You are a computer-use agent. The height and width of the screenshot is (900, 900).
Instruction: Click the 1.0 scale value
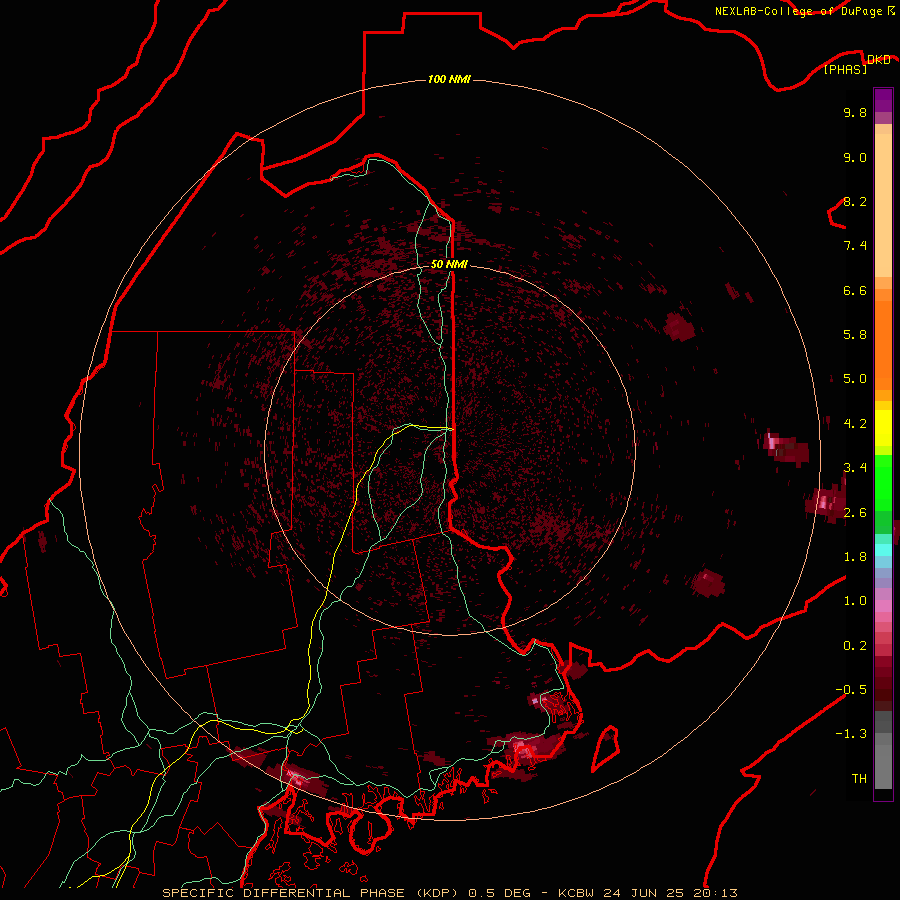(x=855, y=600)
